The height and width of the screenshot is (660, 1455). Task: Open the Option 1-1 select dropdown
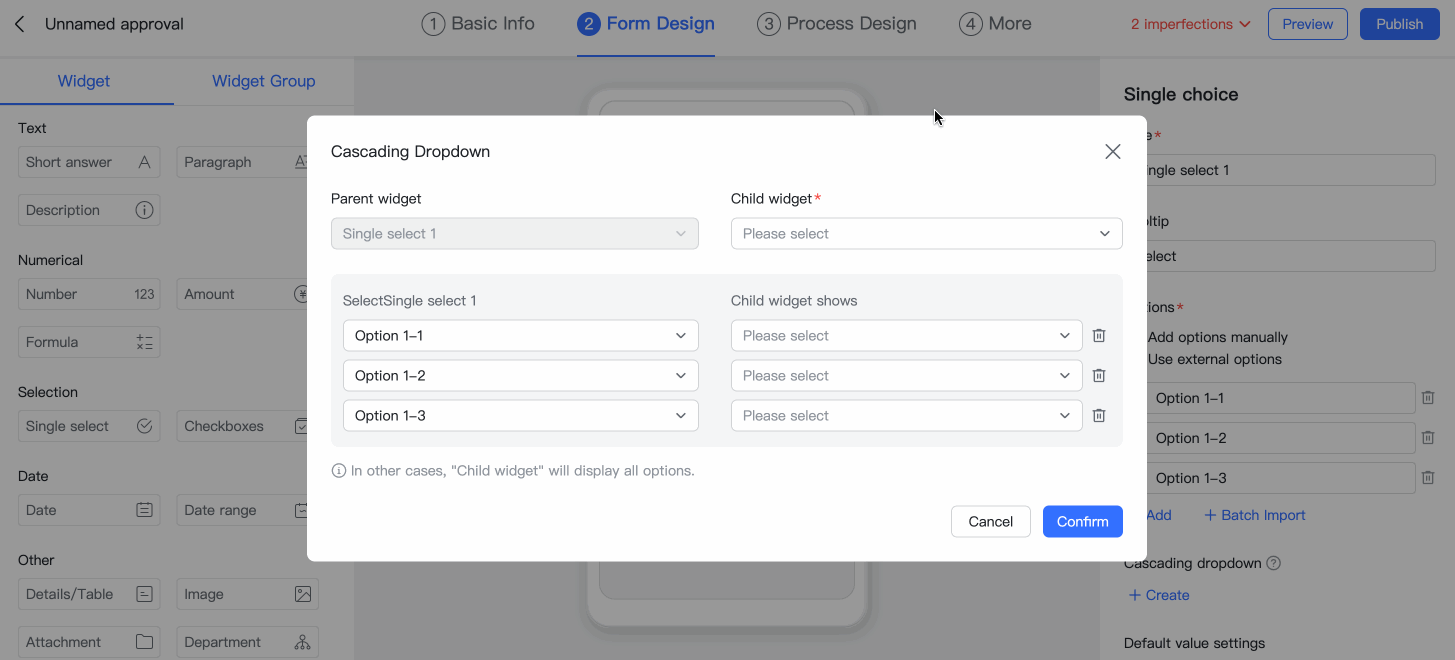pyautogui.click(x=520, y=335)
